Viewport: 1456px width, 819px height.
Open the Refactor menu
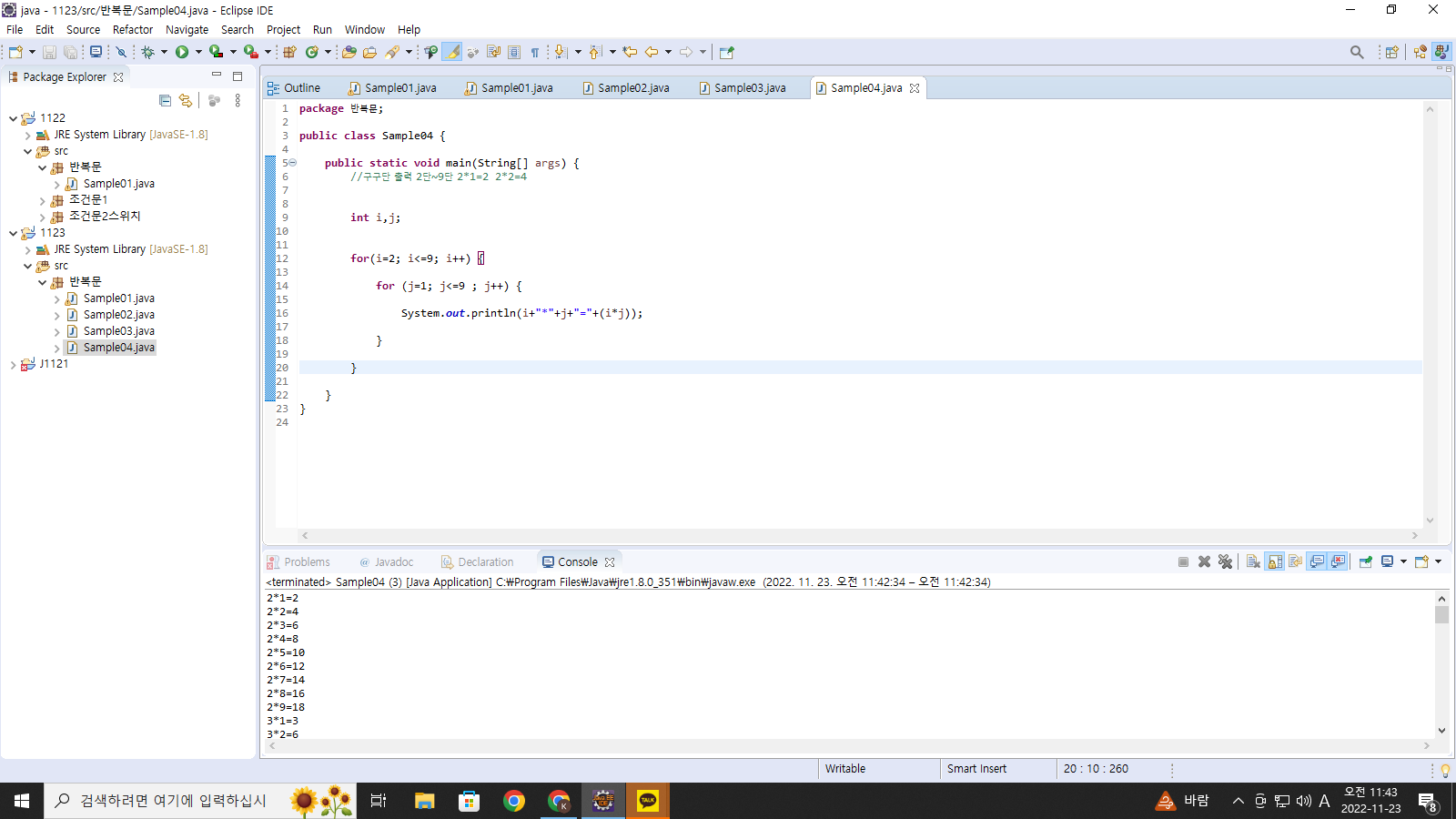tap(133, 29)
